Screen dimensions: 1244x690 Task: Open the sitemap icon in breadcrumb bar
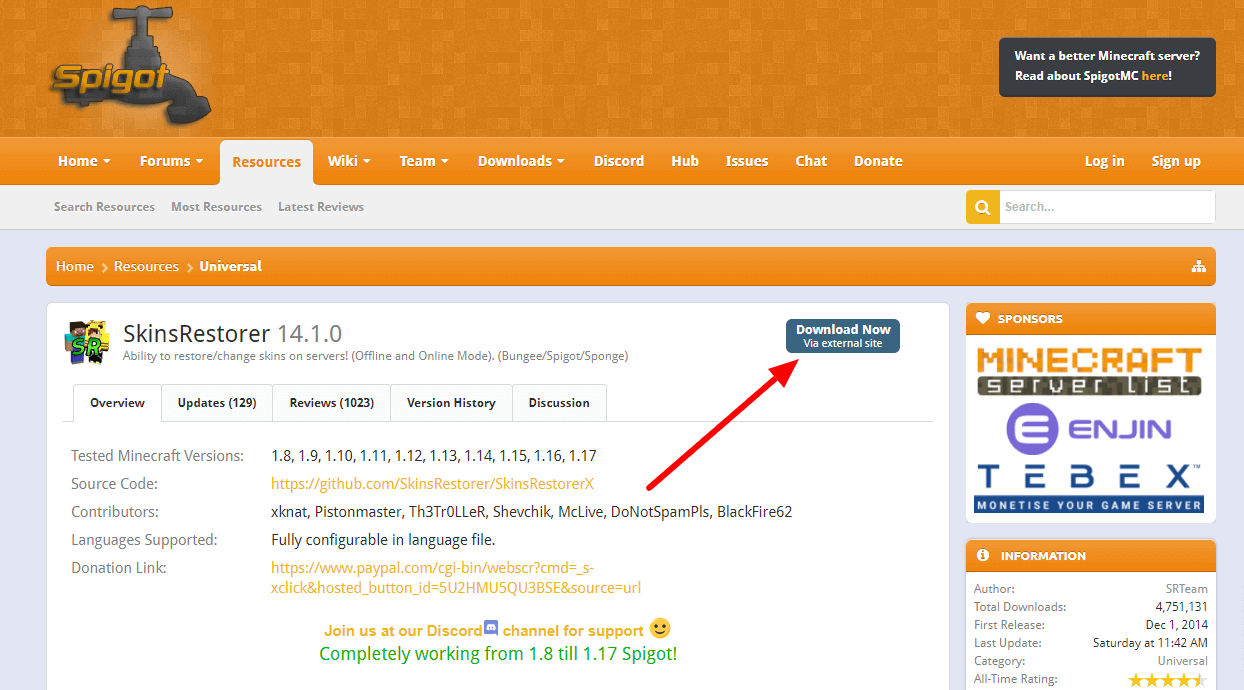(x=1198, y=266)
